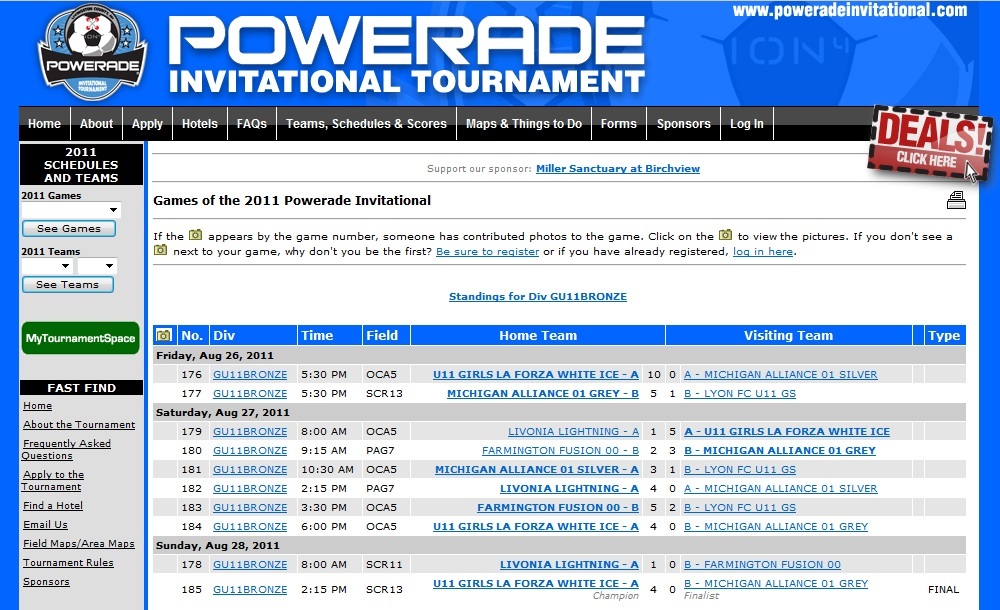
Task: Click the POWERADE INVITATIONAL TOURNAMENT banner title
Action: click(x=407, y=55)
